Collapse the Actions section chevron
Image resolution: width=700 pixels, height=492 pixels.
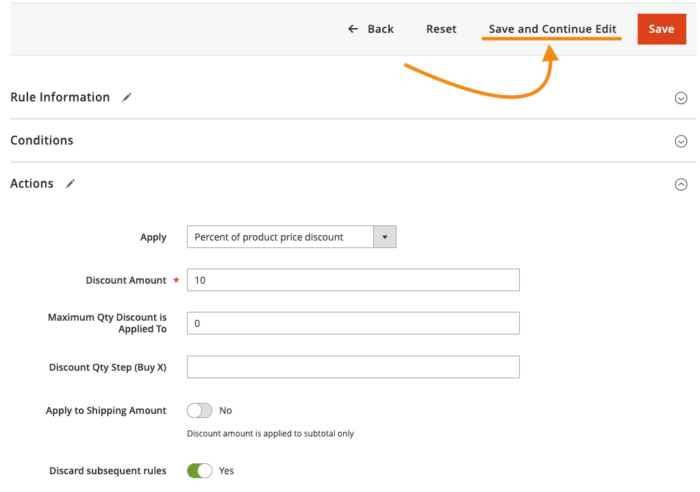point(681,184)
